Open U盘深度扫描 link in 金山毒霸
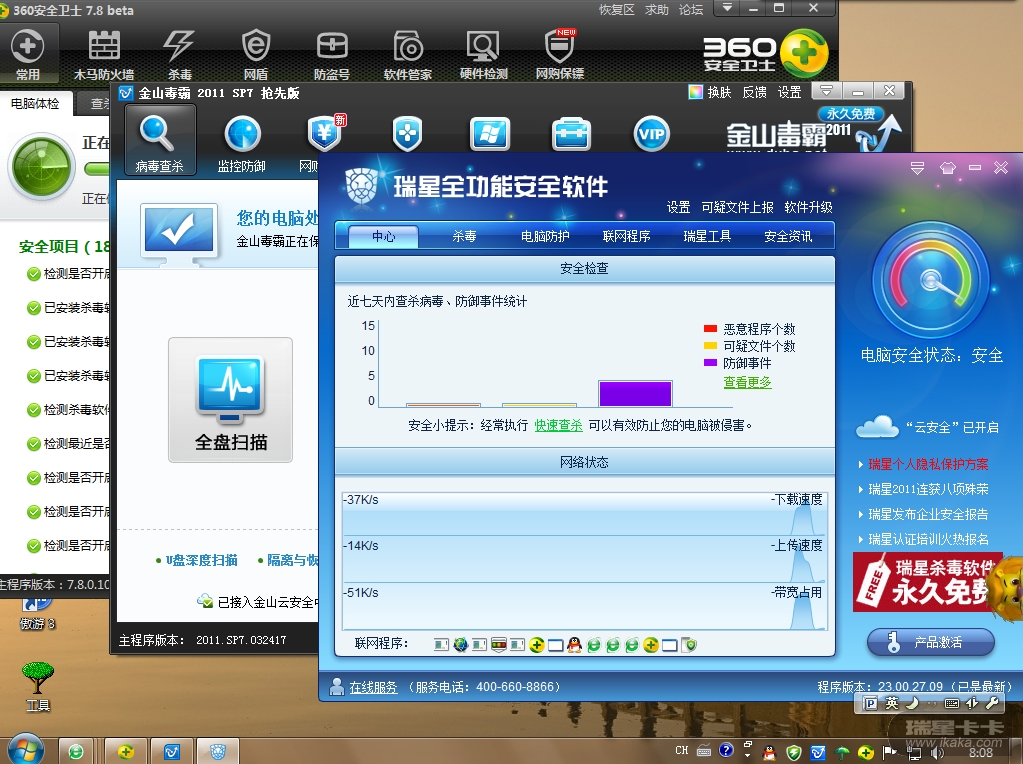 (202, 560)
